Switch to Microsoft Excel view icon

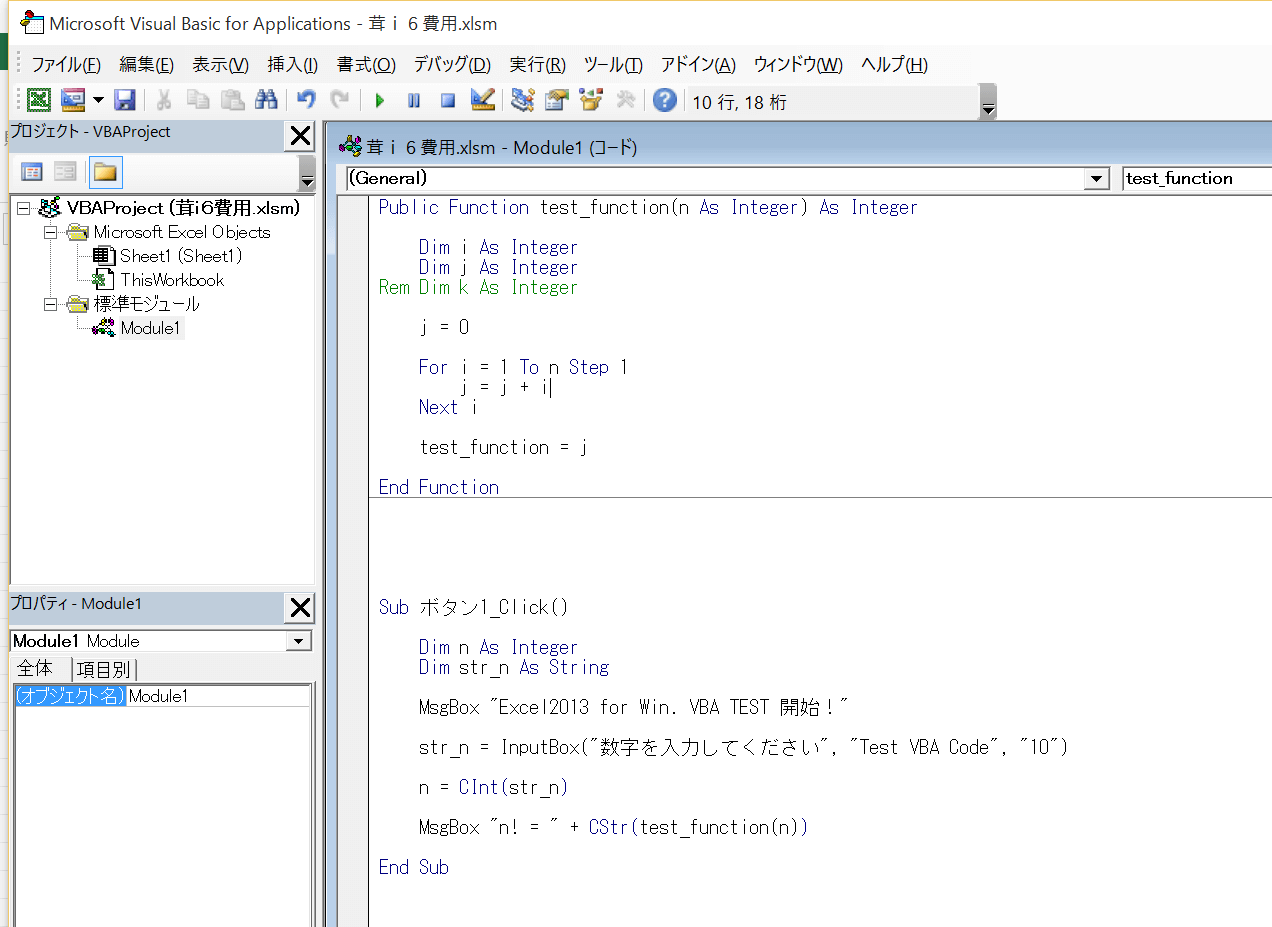coord(39,100)
